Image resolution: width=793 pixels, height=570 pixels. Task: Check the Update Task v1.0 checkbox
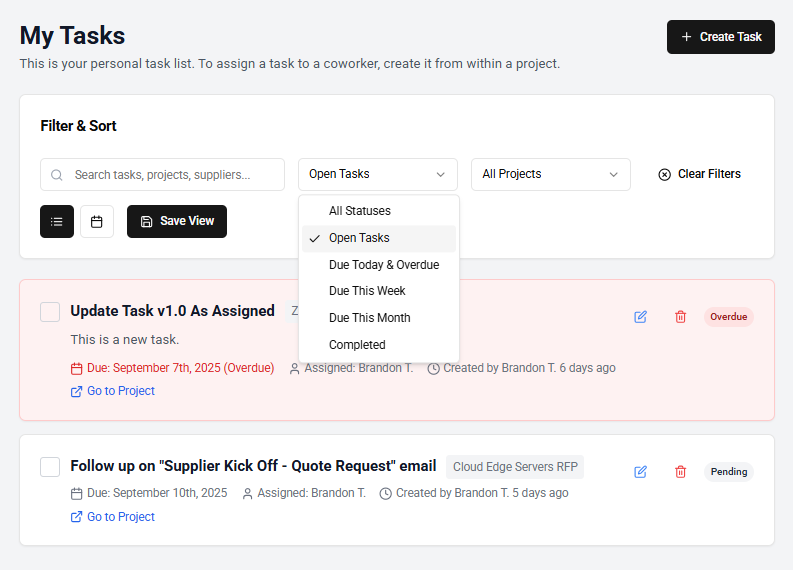pyautogui.click(x=50, y=312)
